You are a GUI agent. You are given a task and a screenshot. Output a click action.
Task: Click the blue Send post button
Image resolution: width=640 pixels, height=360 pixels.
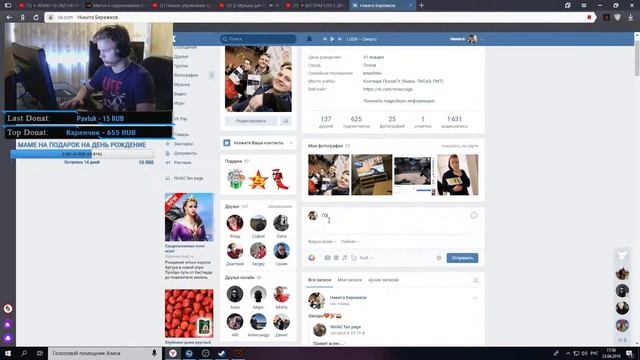[462, 258]
